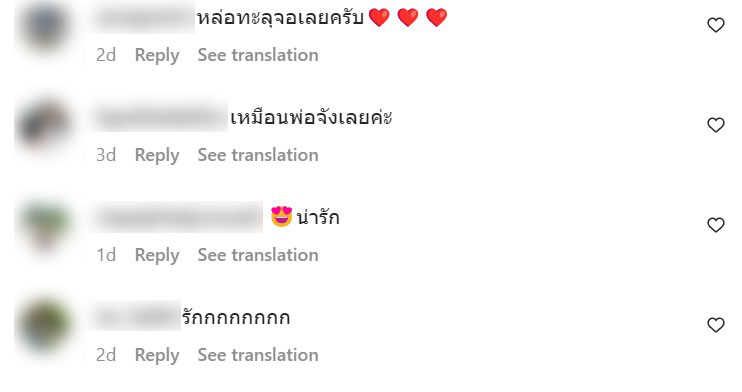See translation of น่ารัก comment
742x392 pixels.
(x=258, y=255)
